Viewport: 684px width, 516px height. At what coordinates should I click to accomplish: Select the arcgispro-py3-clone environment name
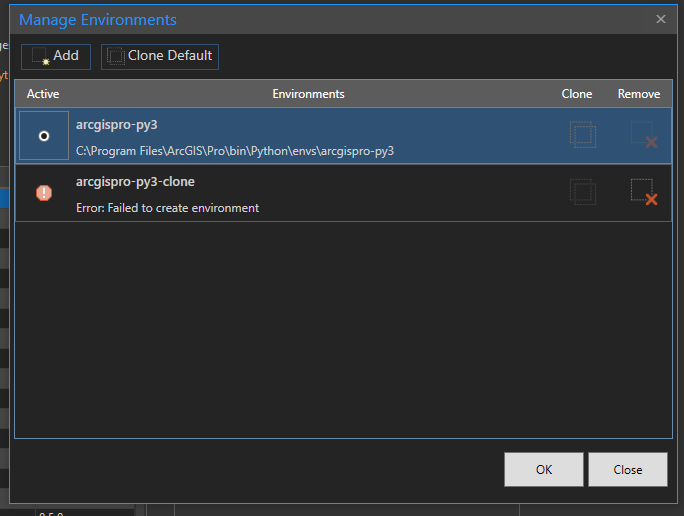point(135,182)
